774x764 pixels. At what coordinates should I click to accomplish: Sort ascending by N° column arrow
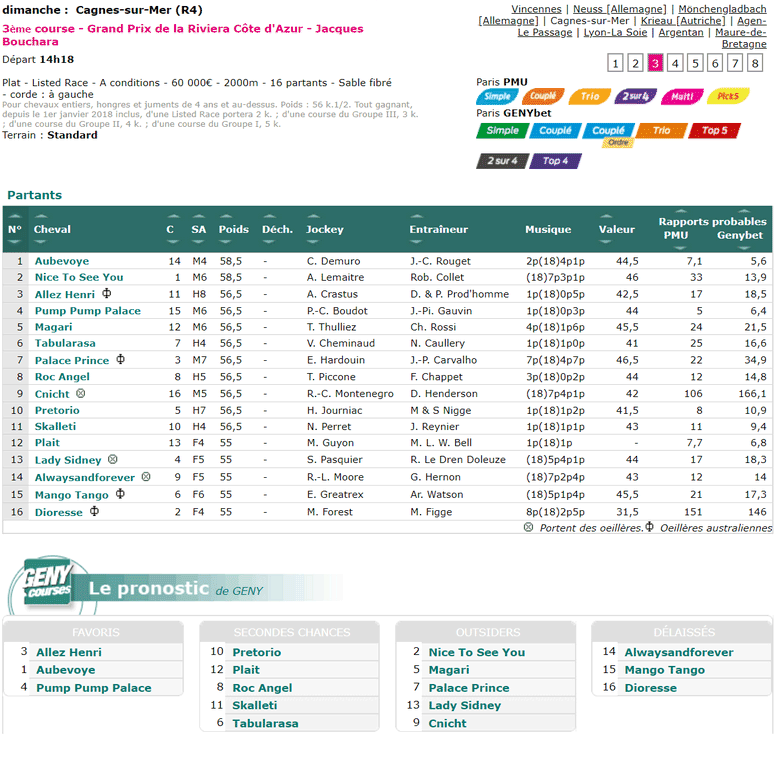(14, 217)
